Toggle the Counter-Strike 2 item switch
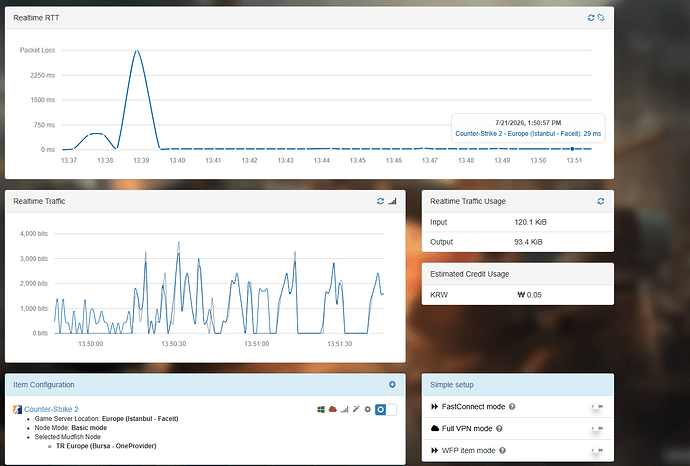 (x=386, y=410)
